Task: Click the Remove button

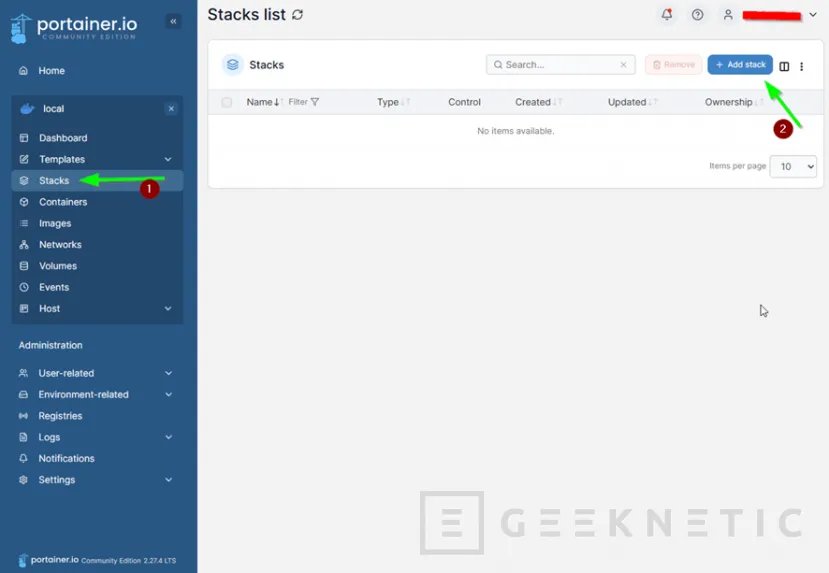Action: coord(674,64)
